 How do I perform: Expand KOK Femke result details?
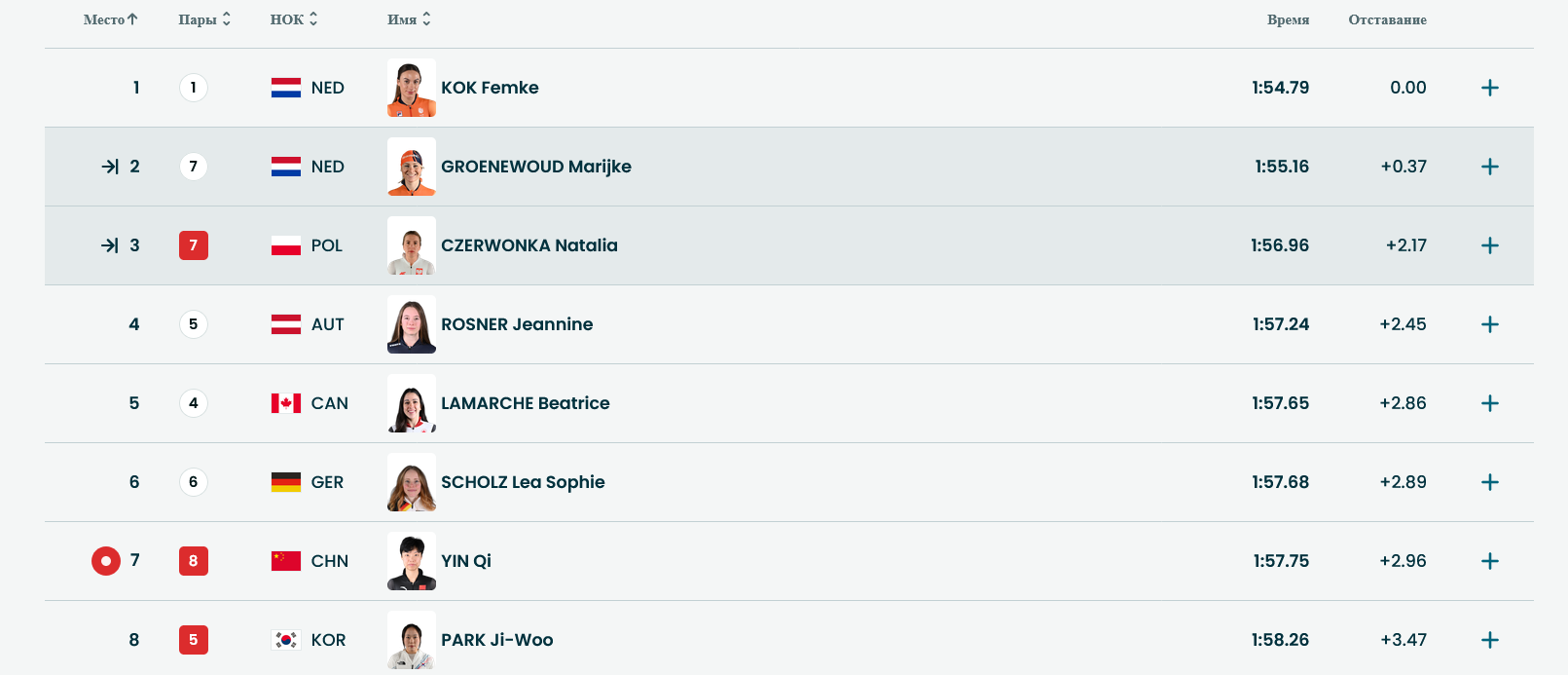click(x=1489, y=88)
